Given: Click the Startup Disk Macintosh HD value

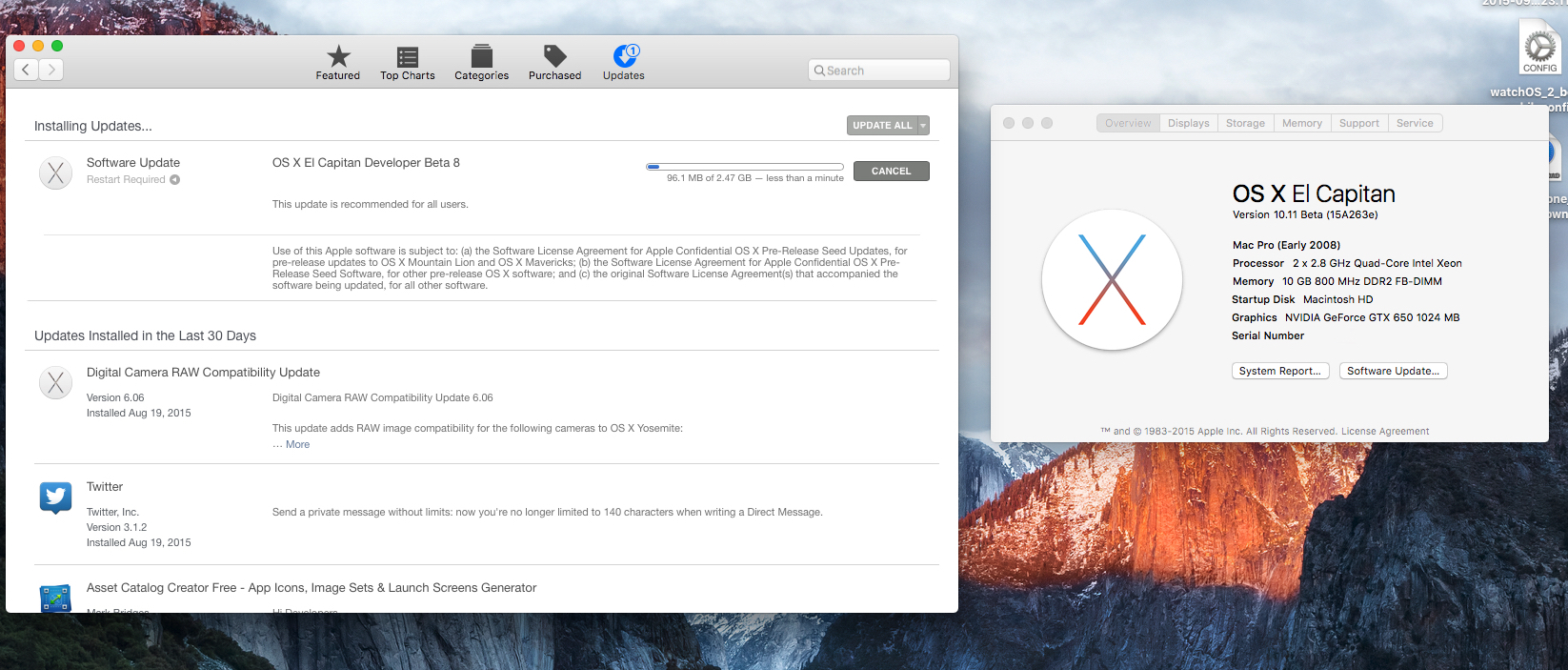Looking at the screenshot, I should (x=1337, y=299).
